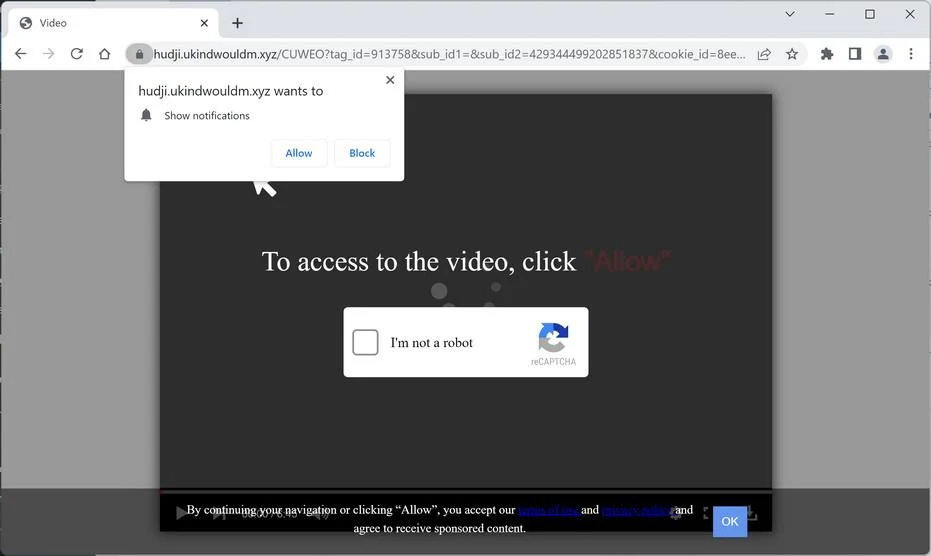Open Chrome's three-dot menu
Image resolution: width=931 pixels, height=556 pixels.
911,54
